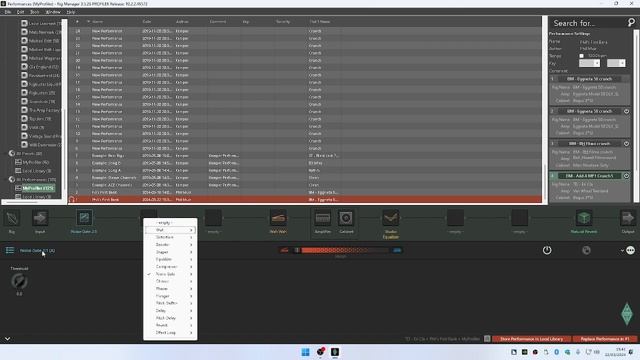Viewport: 640px width, 360px height.
Task: Toggle slot 4 enable button
Action: tap(627, 176)
